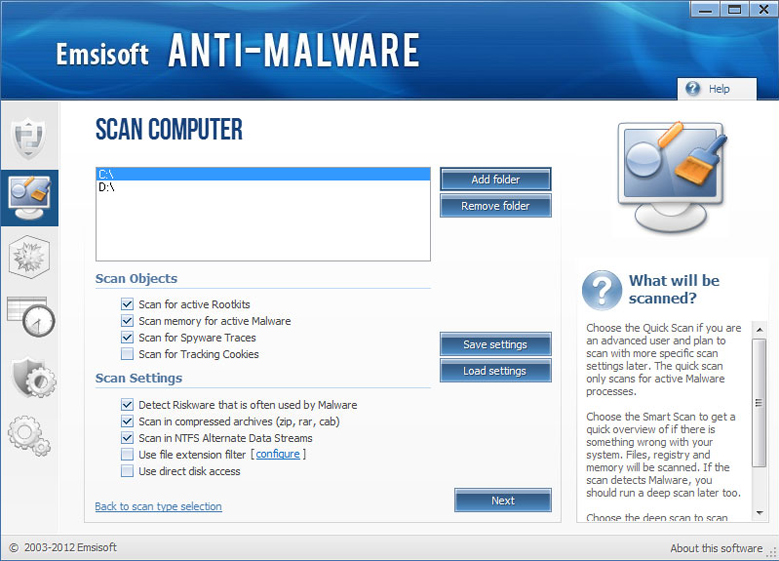Click the configure link for extension filter
Viewport: 779px width, 561px height.
[277, 455]
